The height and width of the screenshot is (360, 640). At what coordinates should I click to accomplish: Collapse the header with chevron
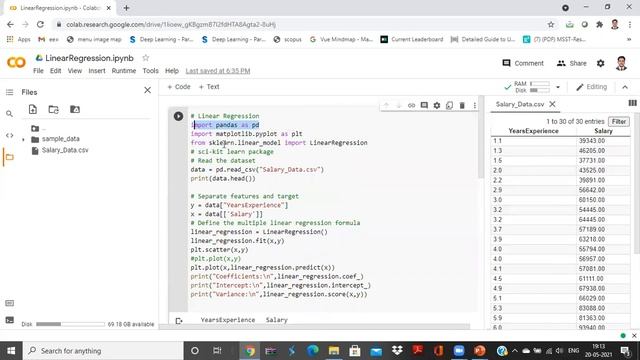tap(625, 87)
